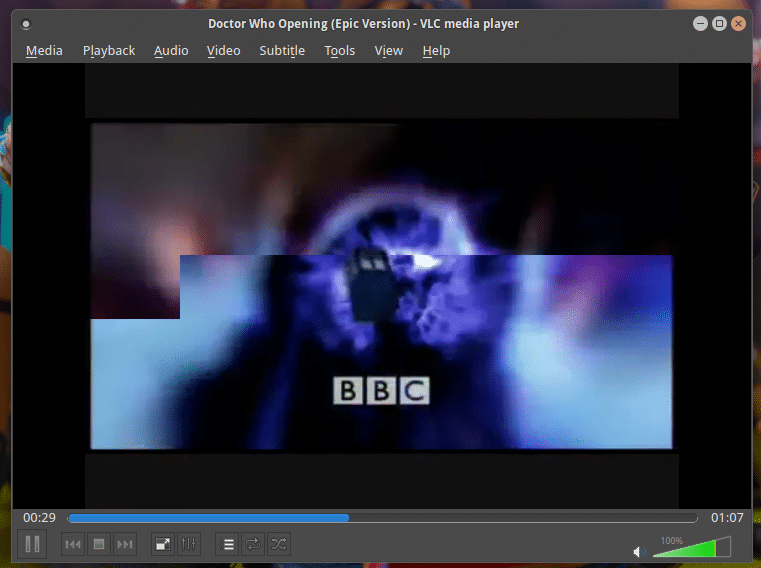Image resolution: width=761 pixels, height=568 pixels.
Task: Show extended settings equalizer icon
Action: tap(188, 544)
